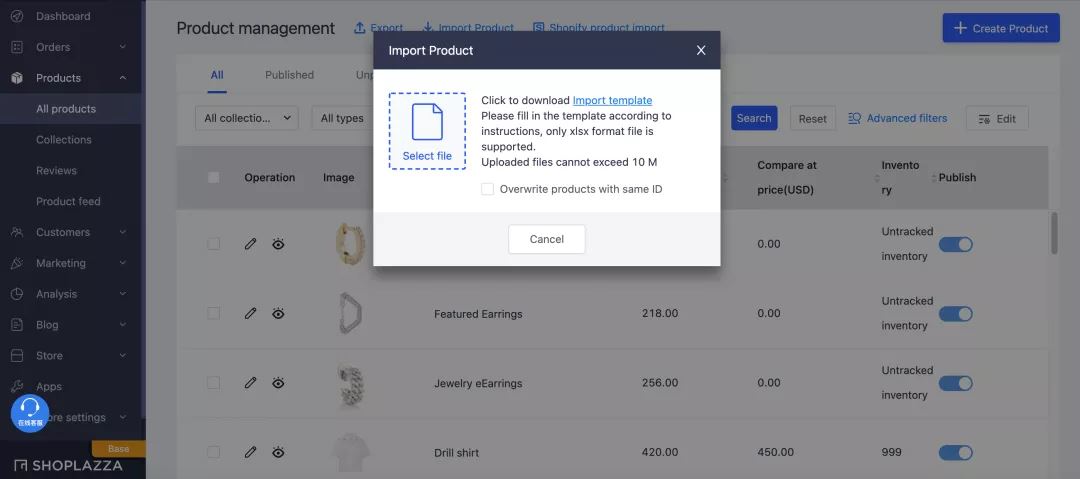Screen dimensions: 1080x479
Task: Toggle Publish switch for Drill shirt
Action: (955, 453)
